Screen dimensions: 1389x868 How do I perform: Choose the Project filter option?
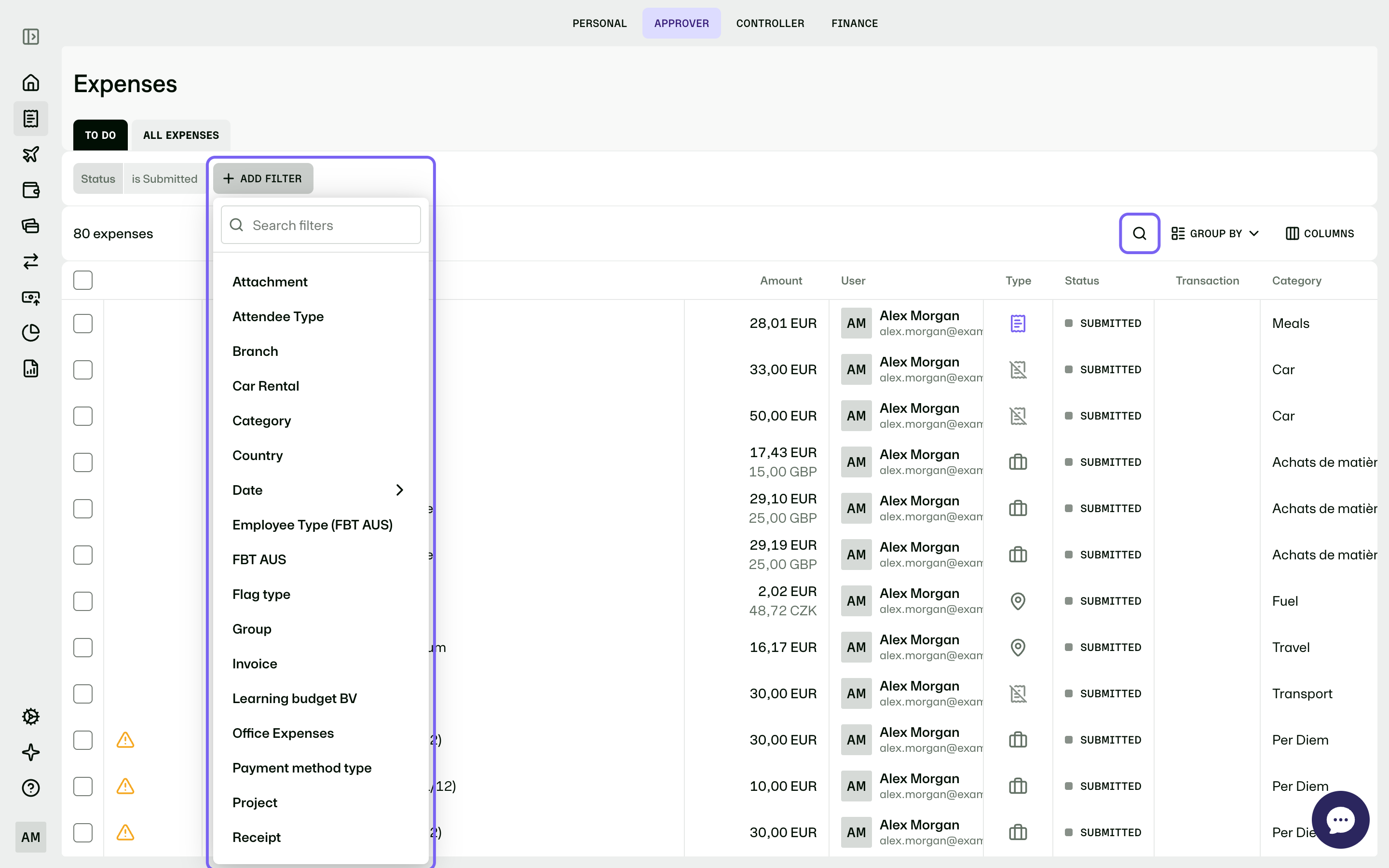coord(320,802)
